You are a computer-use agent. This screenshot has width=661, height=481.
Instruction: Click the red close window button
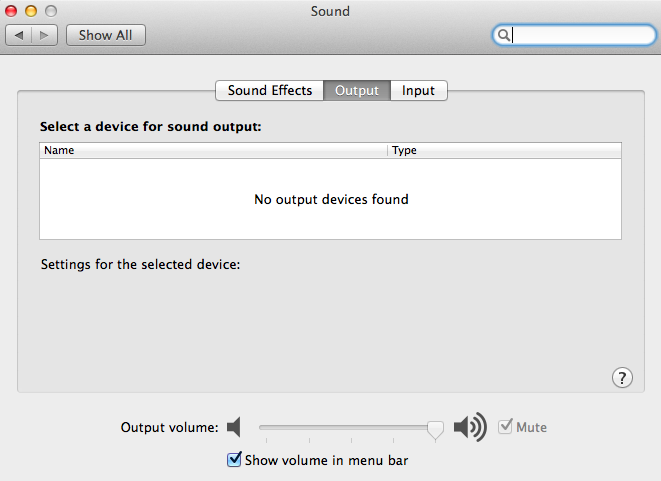click(x=11, y=11)
